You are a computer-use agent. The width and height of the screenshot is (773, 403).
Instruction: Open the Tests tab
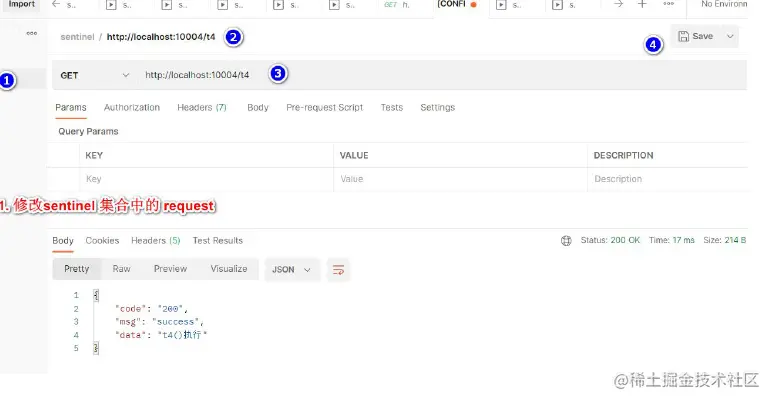tap(391, 108)
